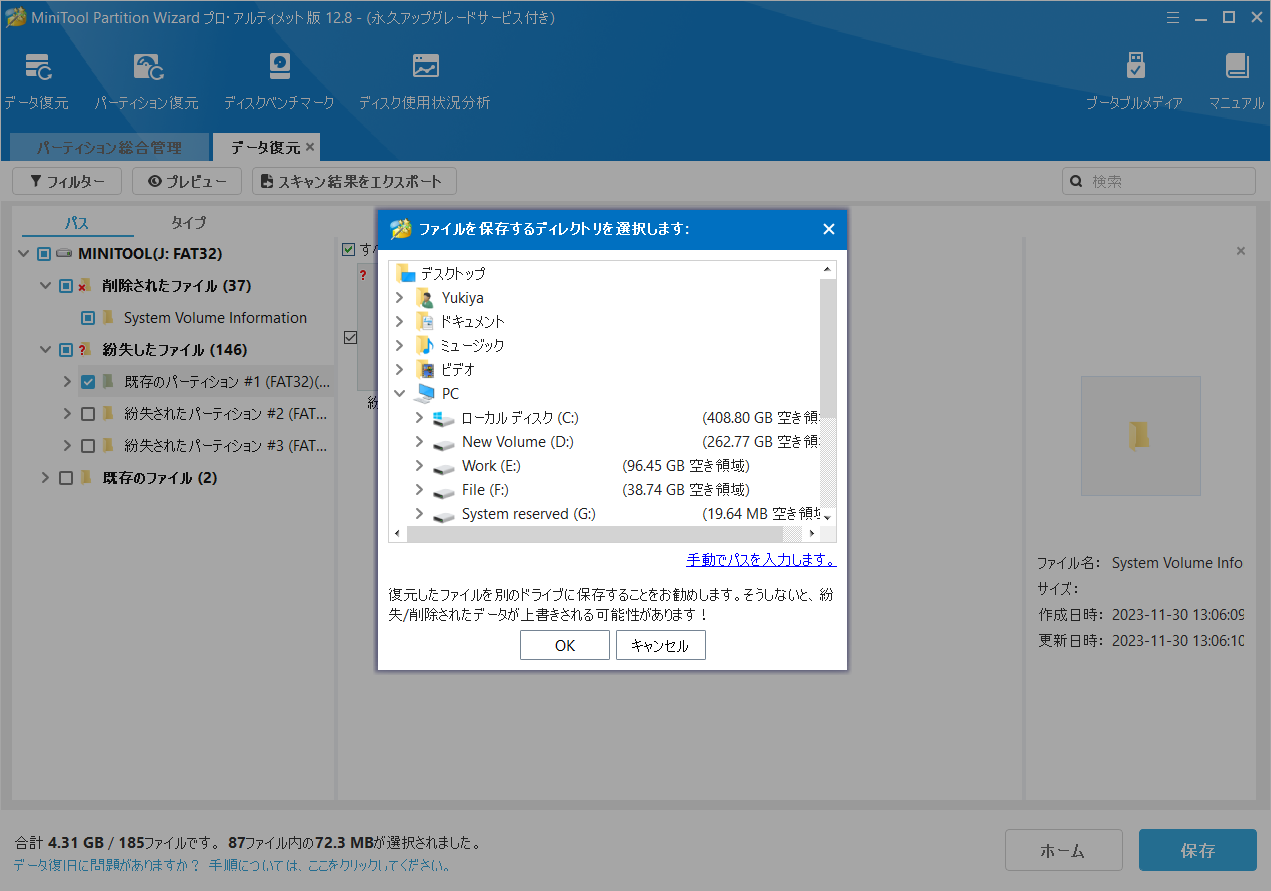Click lost files (紛失したファイル) folder icon

[x=84, y=350]
